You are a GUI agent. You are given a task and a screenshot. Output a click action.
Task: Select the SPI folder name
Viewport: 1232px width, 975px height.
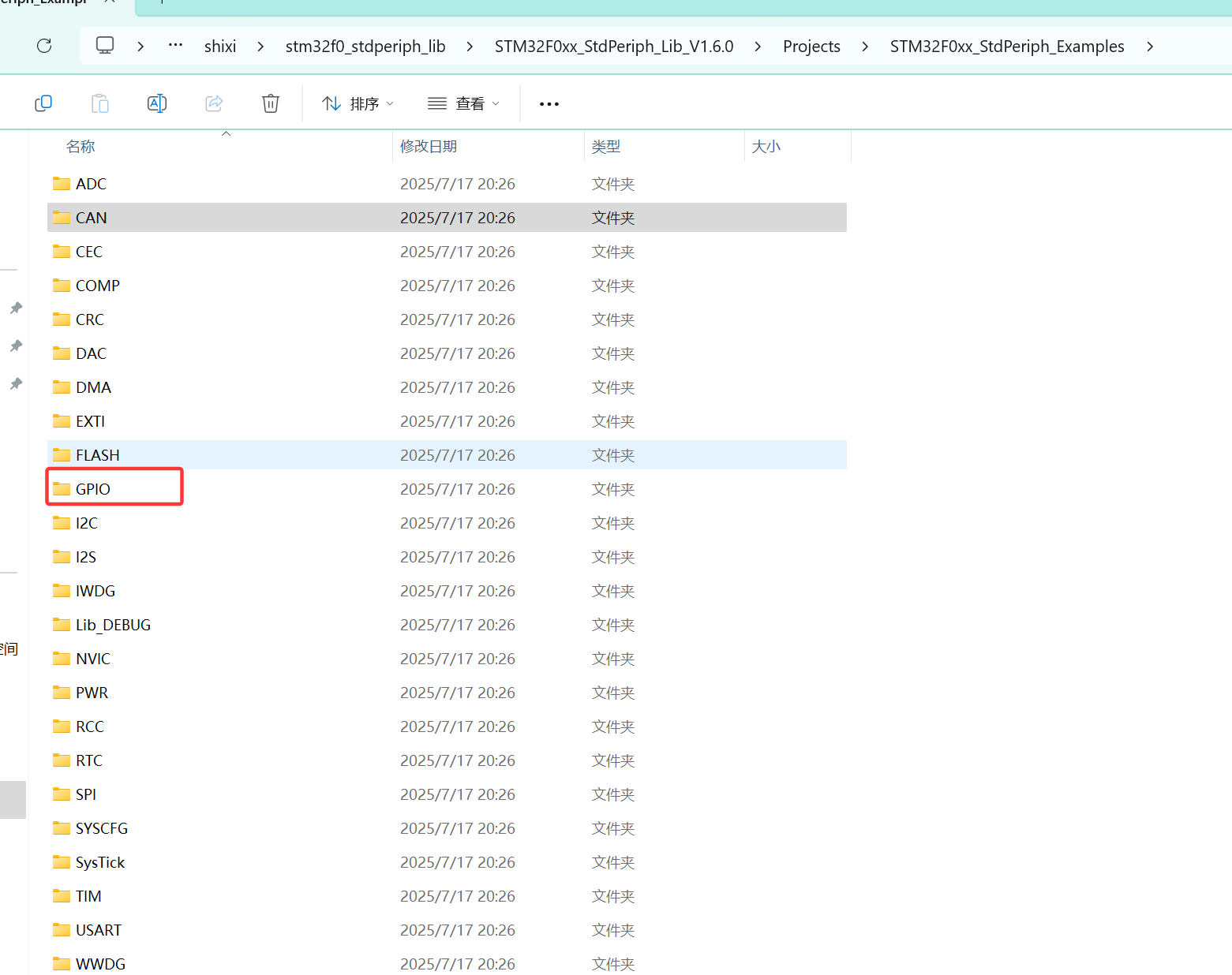click(86, 794)
